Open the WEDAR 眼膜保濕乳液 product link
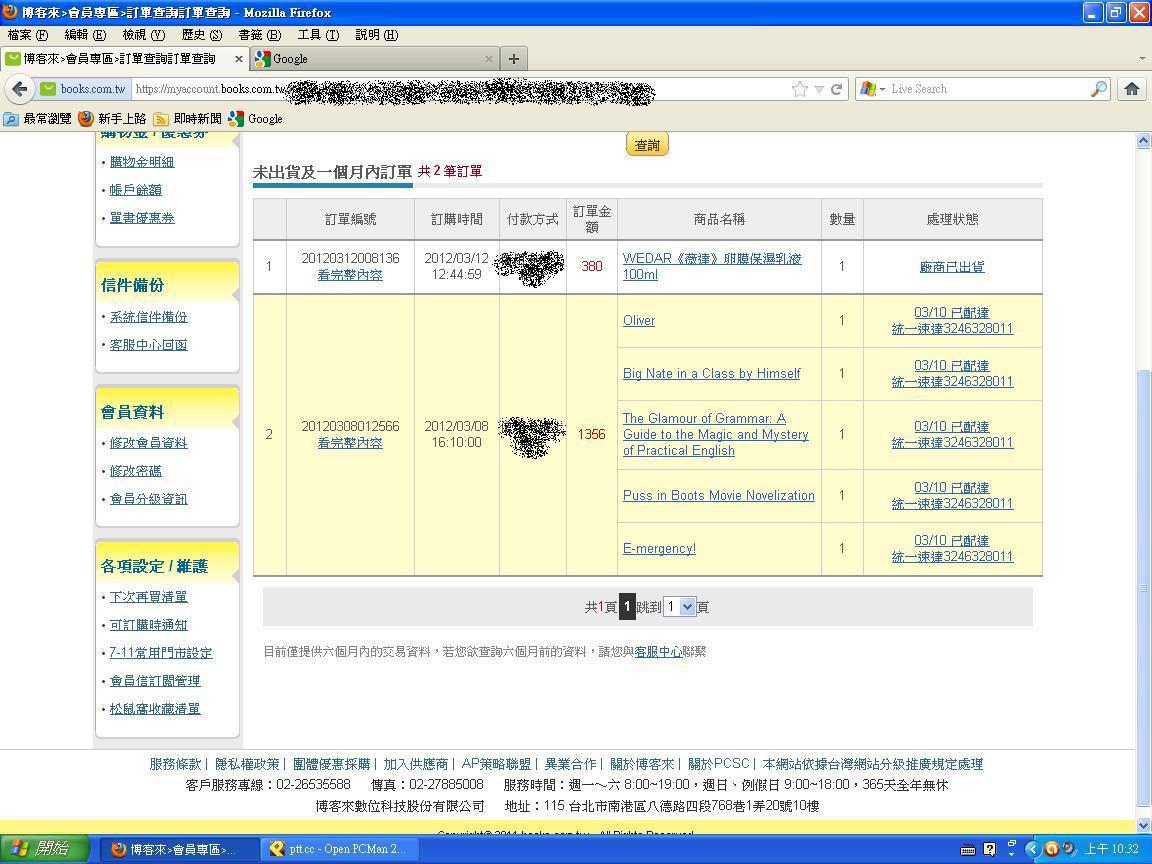The width and height of the screenshot is (1152, 864). click(x=712, y=266)
